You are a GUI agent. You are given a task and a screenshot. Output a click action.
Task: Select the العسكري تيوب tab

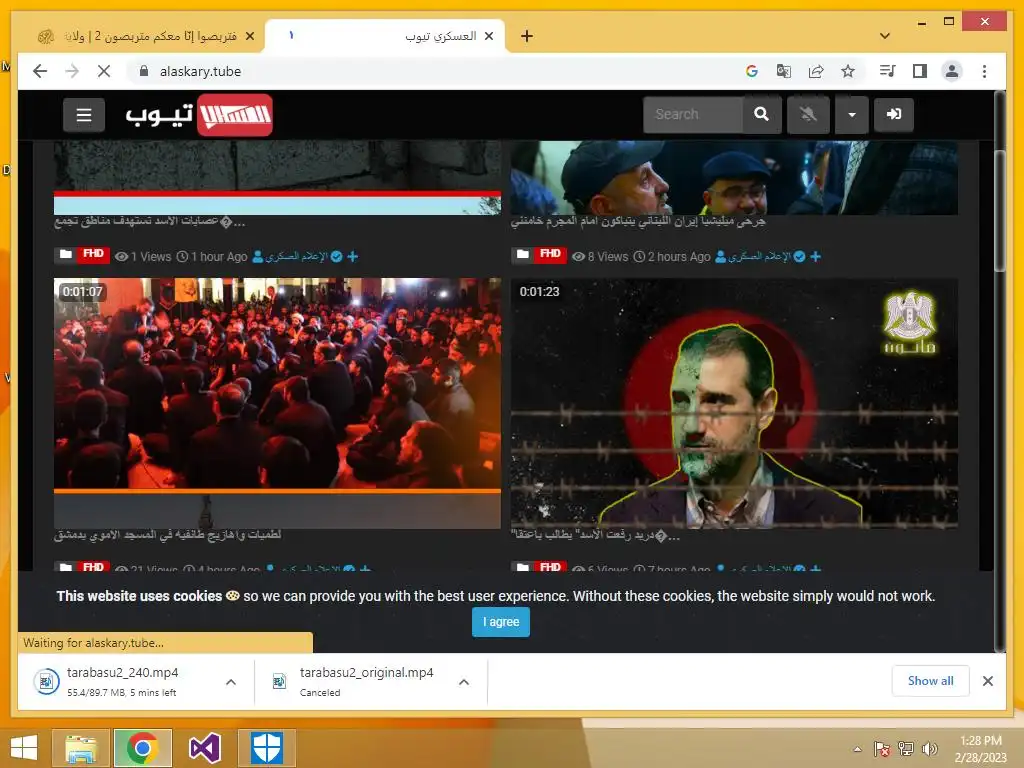click(385, 37)
